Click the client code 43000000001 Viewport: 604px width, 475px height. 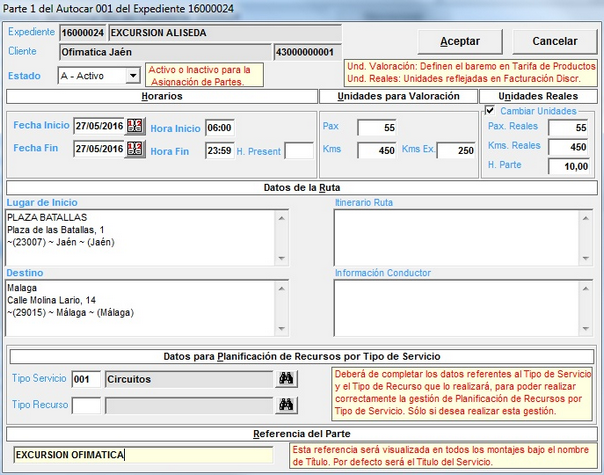pyautogui.click(x=308, y=52)
